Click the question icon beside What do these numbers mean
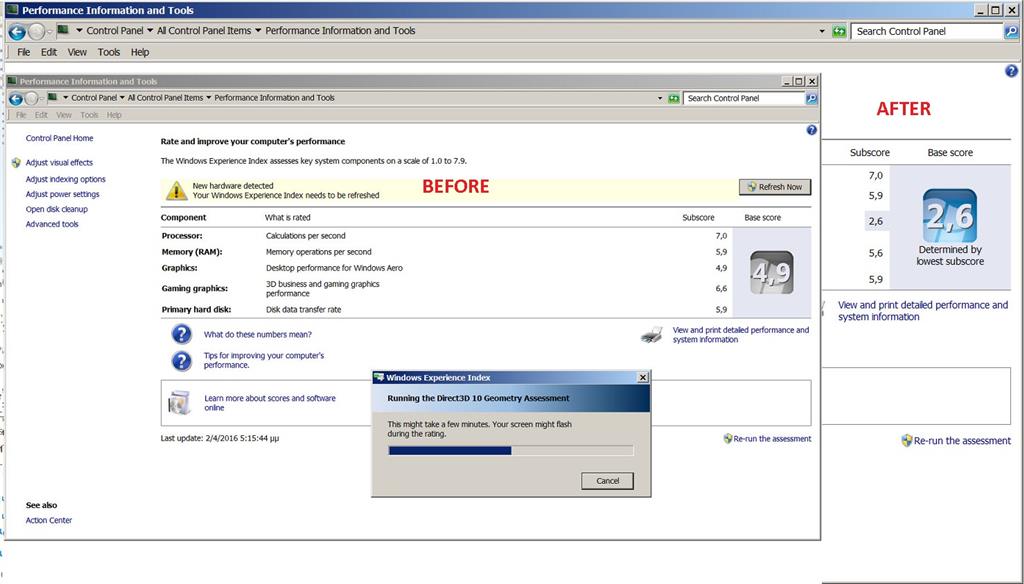 (182, 334)
